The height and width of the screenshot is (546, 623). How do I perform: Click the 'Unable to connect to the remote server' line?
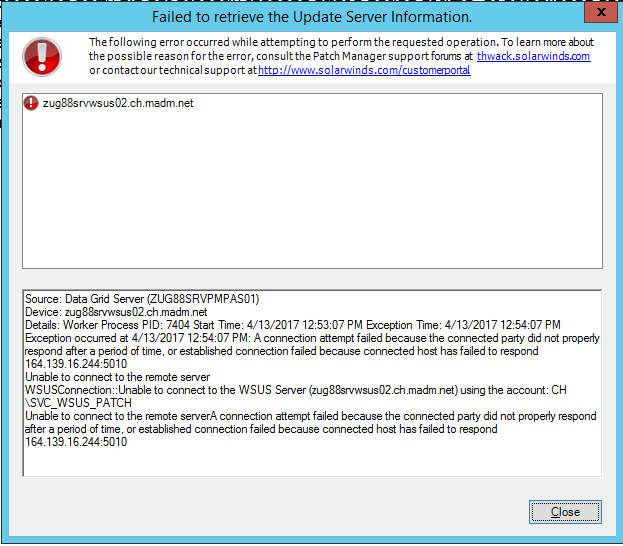[118, 377]
